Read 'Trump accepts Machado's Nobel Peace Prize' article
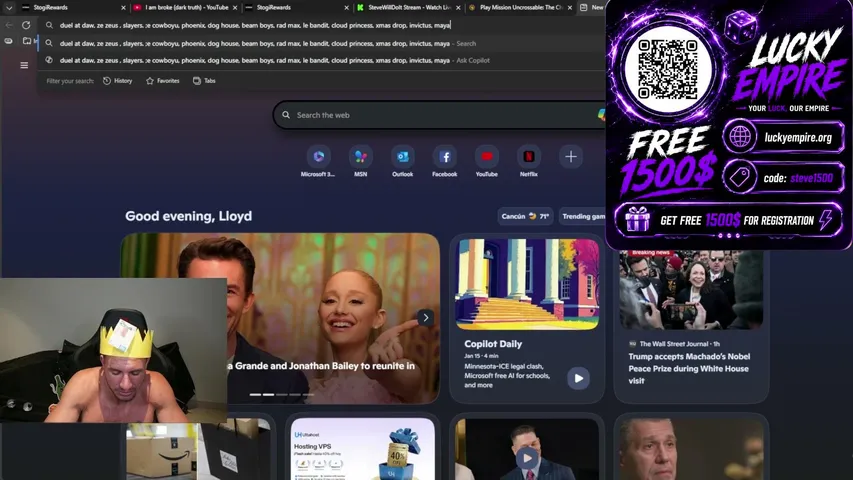853x480 pixels. [x=689, y=368]
